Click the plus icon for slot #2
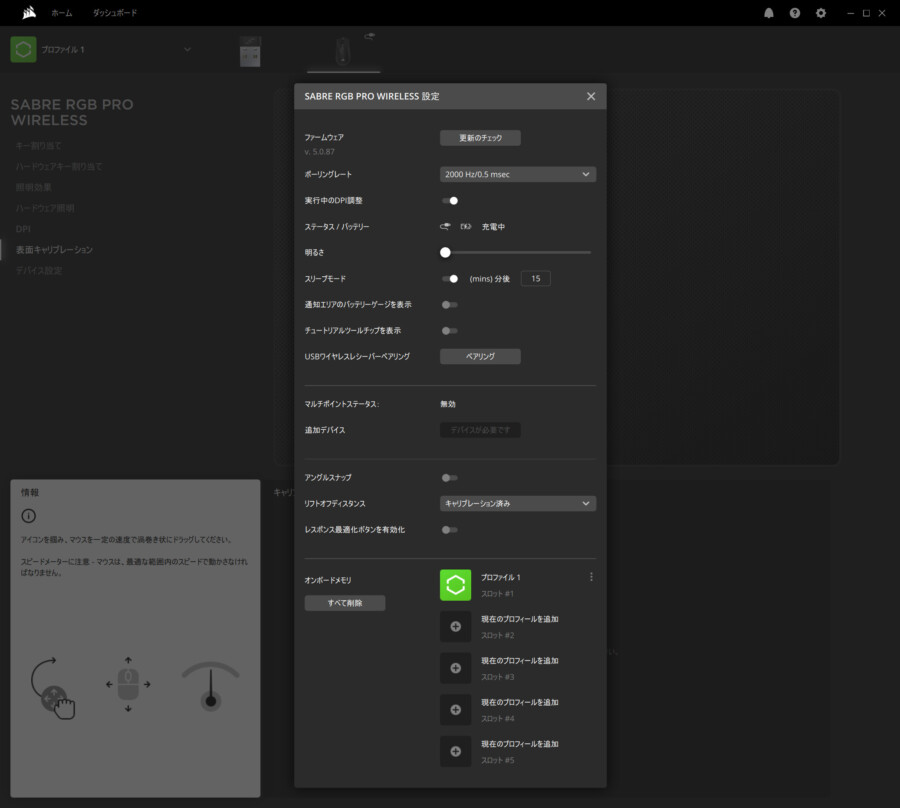The height and width of the screenshot is (808, 900). pos(455,626)
